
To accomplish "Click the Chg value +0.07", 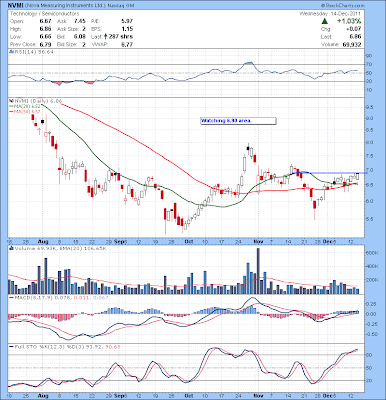I will 354,29.
